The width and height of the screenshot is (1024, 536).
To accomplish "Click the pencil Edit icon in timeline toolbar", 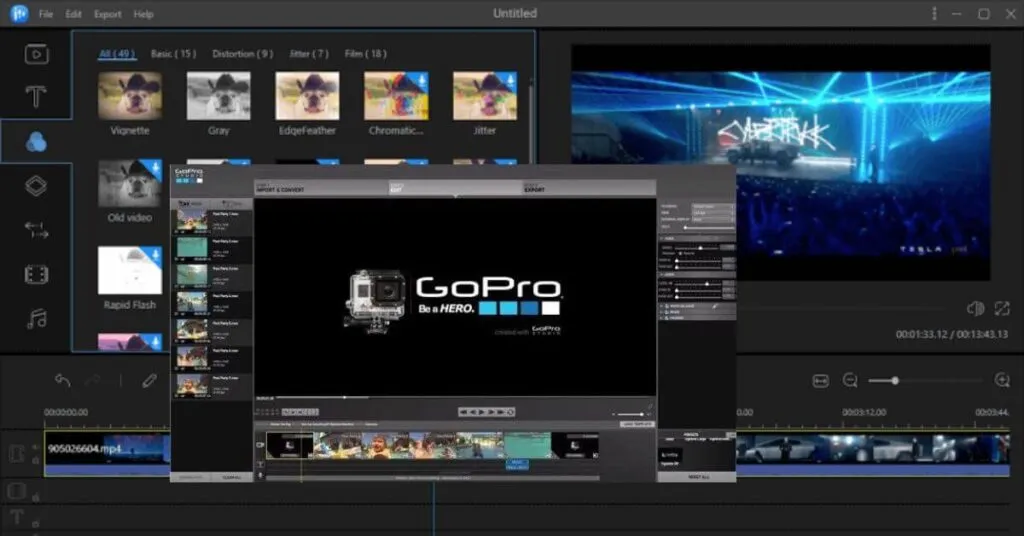I will [x=150, y=380].
